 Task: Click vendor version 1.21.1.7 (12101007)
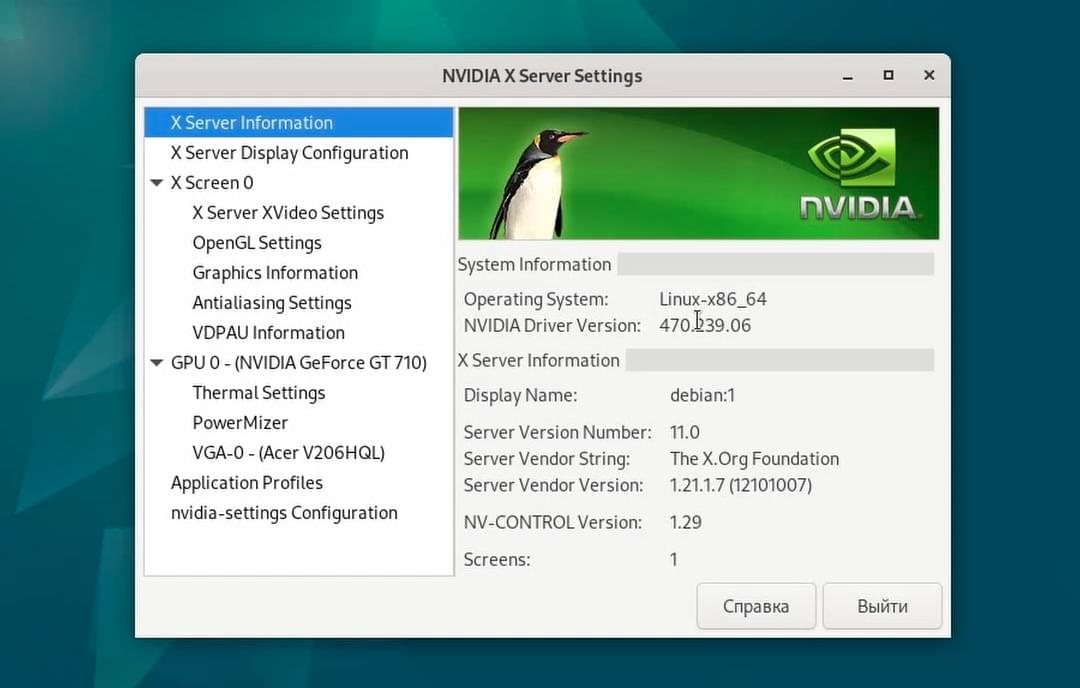point(741,486)
